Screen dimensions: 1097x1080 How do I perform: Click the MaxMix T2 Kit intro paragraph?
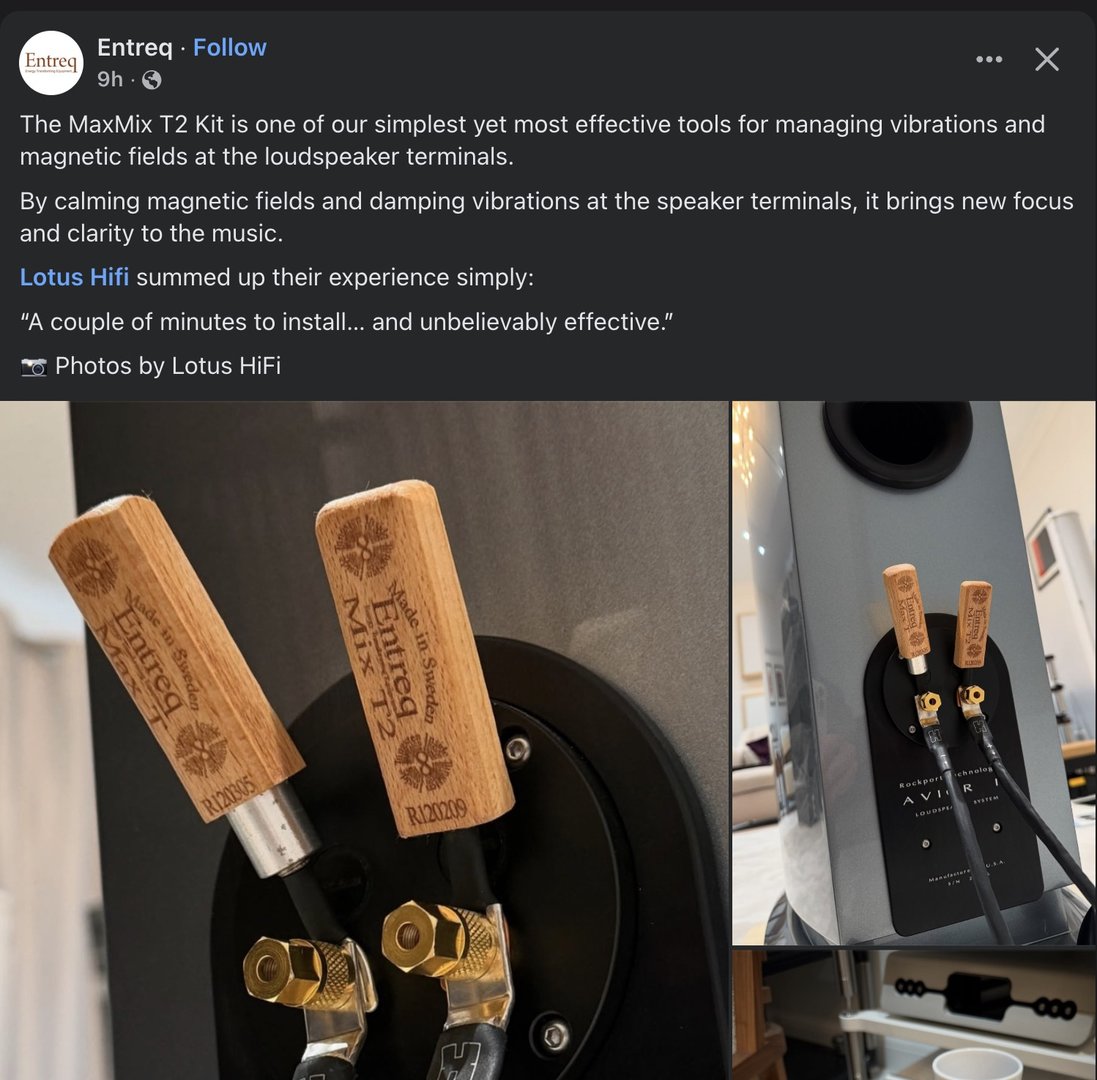[532, 140]
